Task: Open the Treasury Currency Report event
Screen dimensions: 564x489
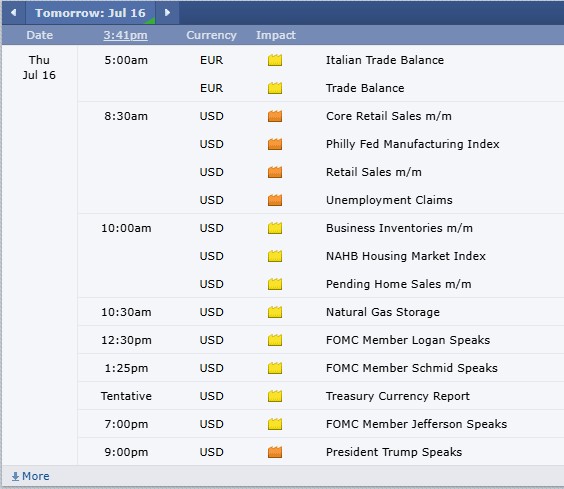Action: [x=398, y=396]
